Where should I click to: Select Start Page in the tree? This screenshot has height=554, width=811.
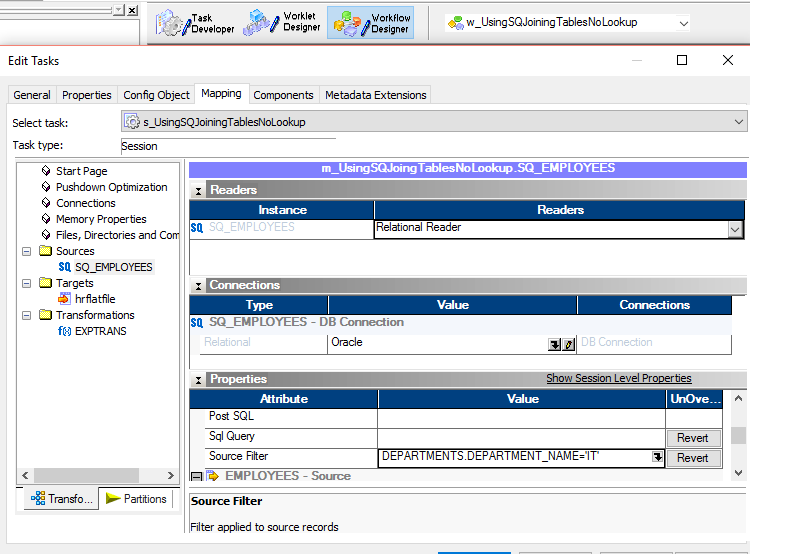[82, 171]
